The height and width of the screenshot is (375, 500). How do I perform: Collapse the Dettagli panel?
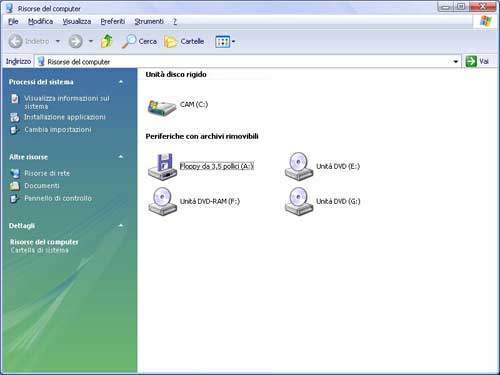click(x=121, y=226)
